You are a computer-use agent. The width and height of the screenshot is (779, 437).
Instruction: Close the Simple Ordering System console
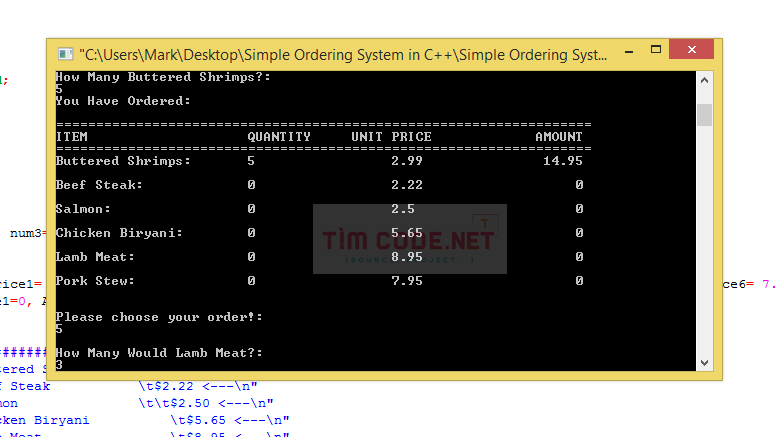(x=692, y=49)
